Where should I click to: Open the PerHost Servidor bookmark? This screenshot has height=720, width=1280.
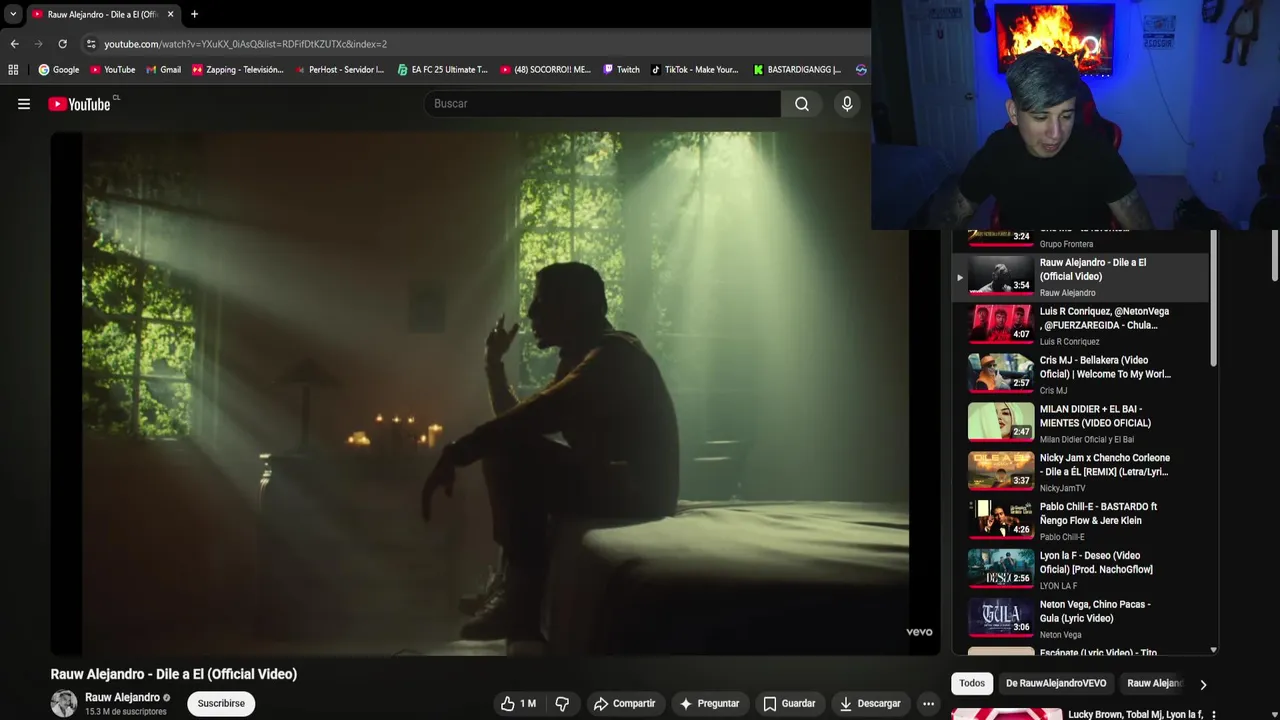coord(340,70)
